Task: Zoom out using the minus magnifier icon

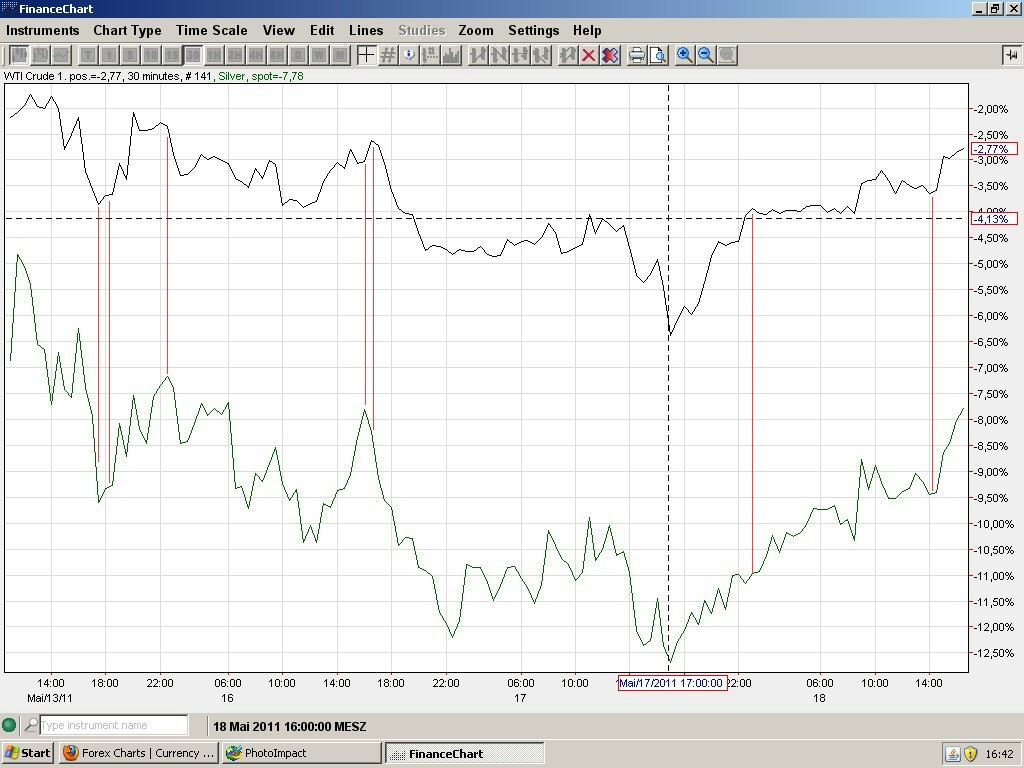Action: click(706, 55)
